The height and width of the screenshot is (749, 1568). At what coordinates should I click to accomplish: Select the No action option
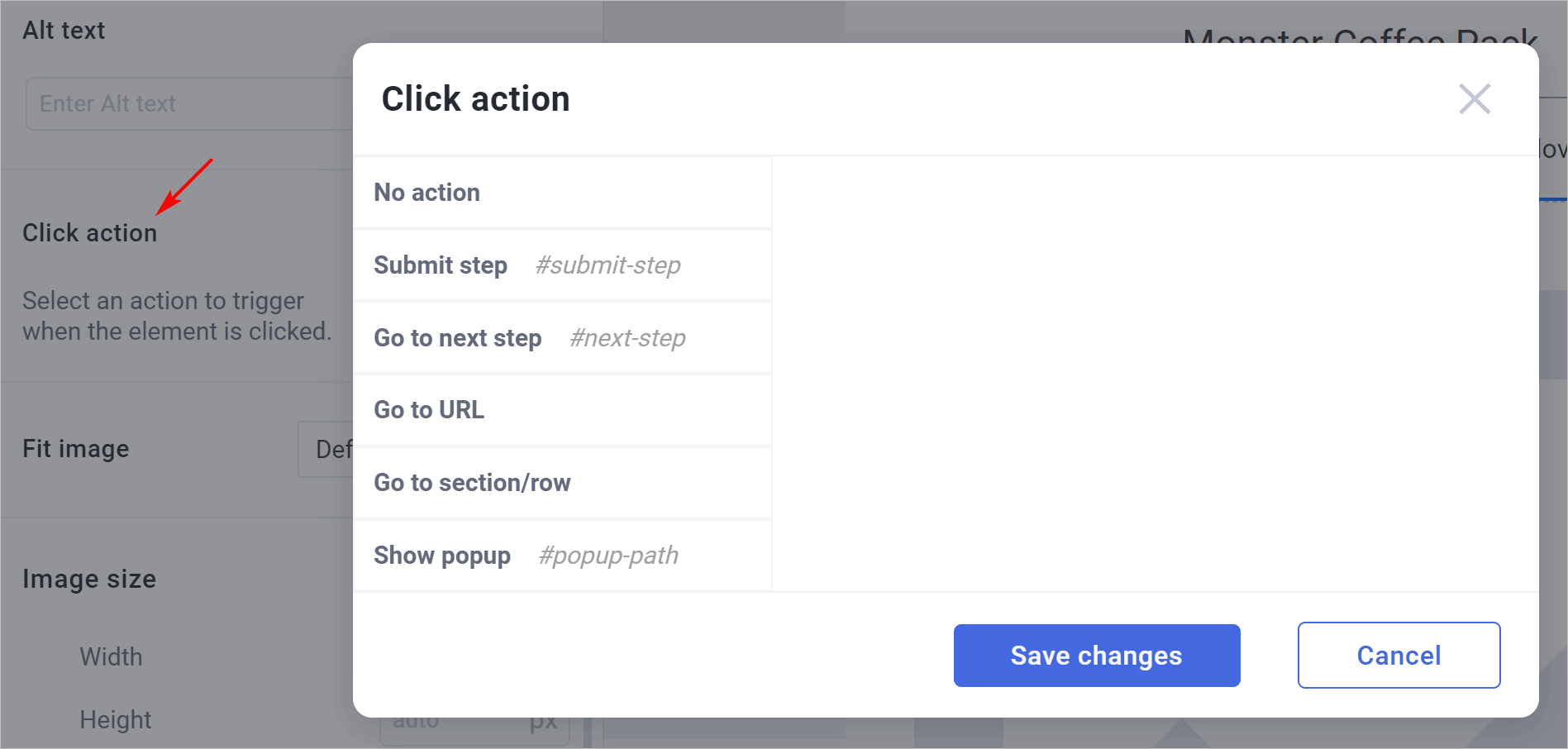click(x=562, y=193)
